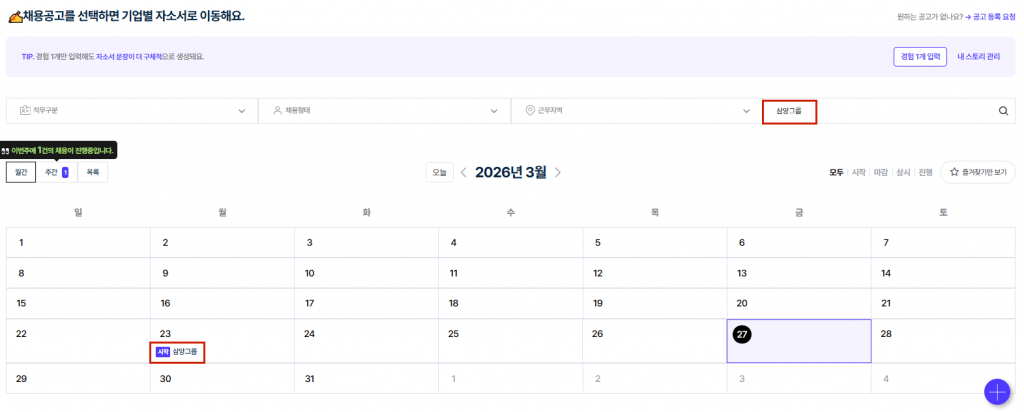Click the floating plus button

(996, 391)
